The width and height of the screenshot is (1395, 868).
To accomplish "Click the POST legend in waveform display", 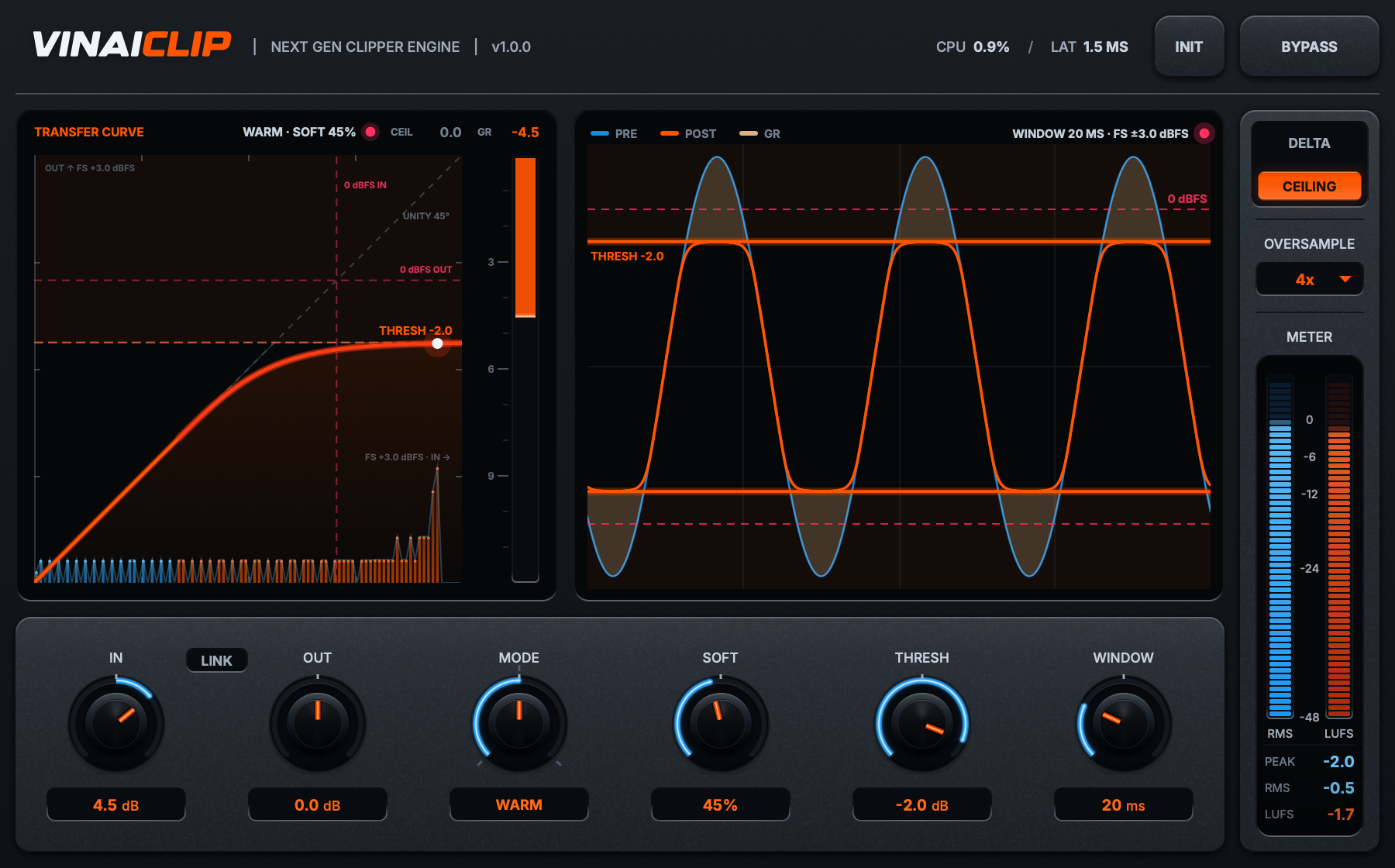I will click(688, 133).
